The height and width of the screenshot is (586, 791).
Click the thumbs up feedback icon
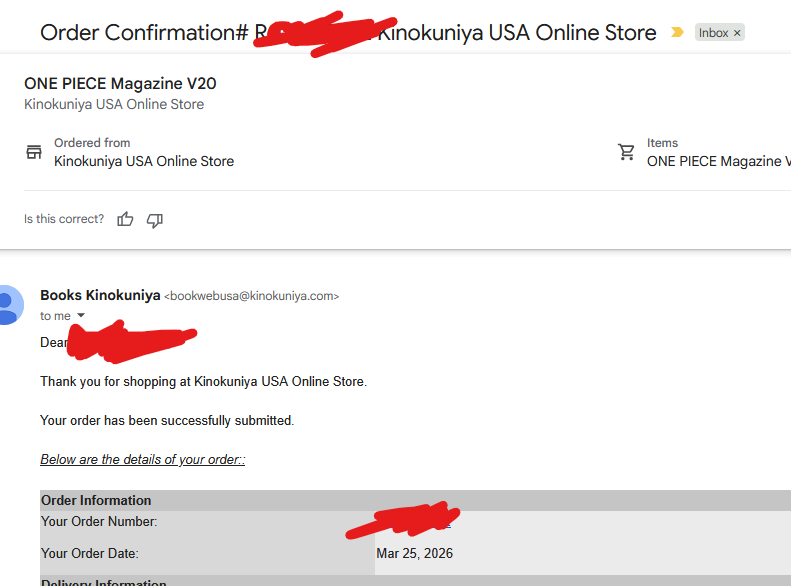pyautogui.click(x=125, y=219)
